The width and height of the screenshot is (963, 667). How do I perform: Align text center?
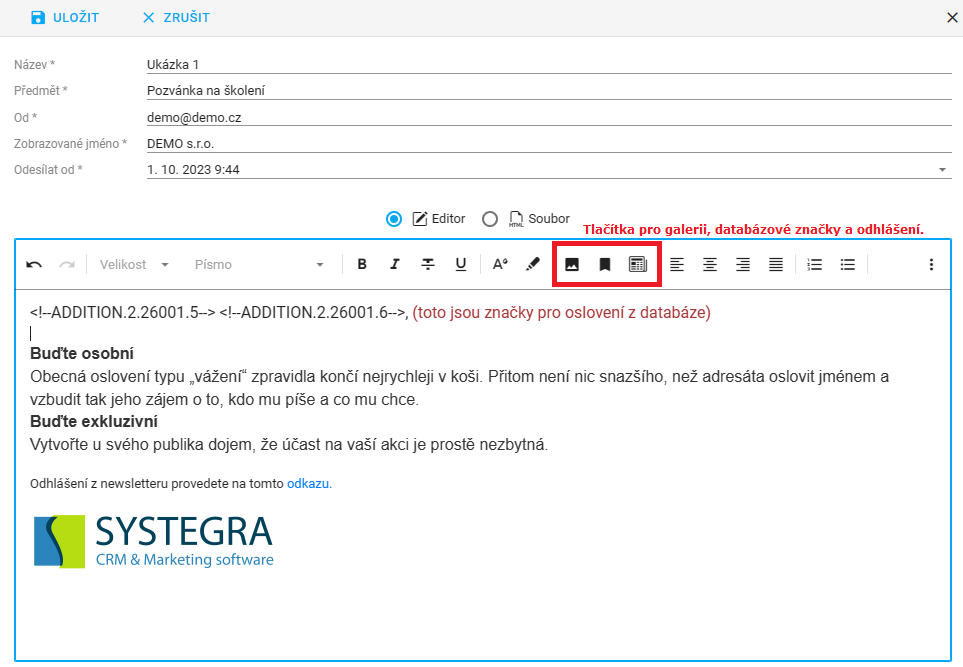pyautogui.click(x=710, y=265)
